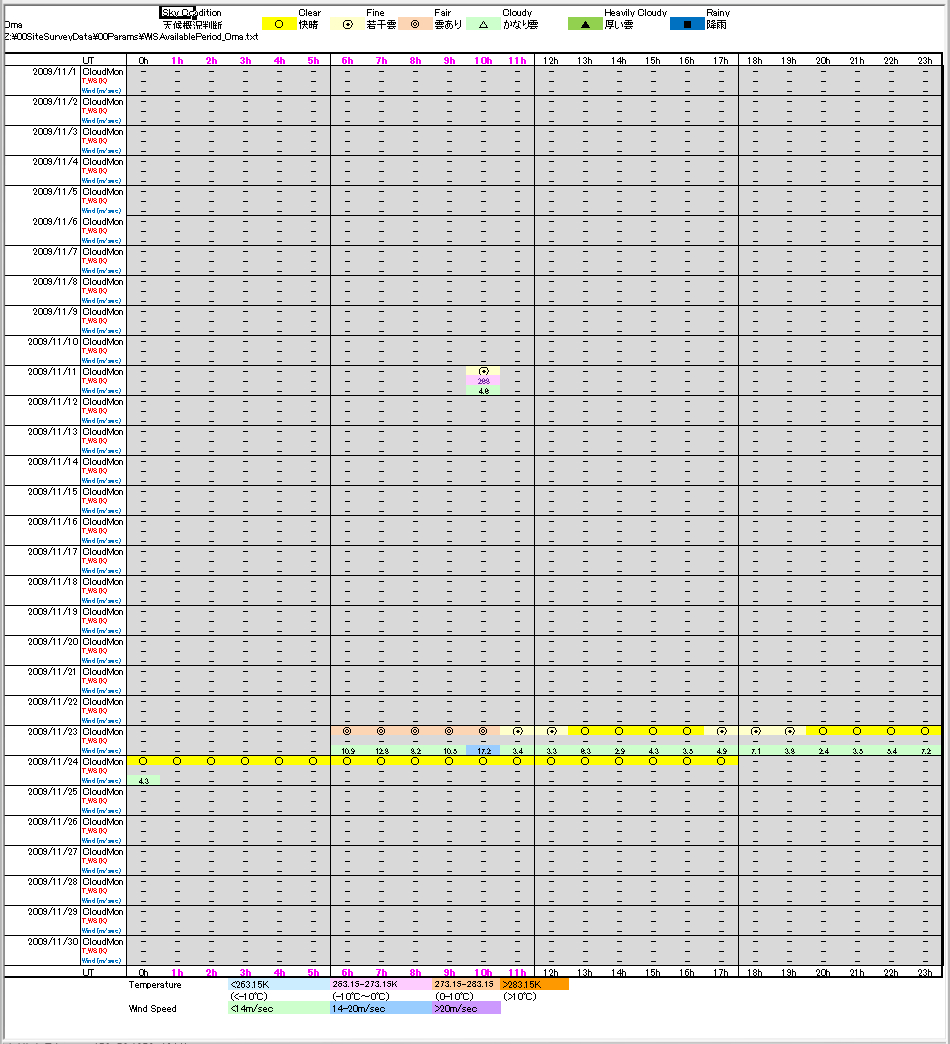Click the 17.2 wind speed cell
This screenshot has height=1044, width=950.
click(x=483, y=750)
